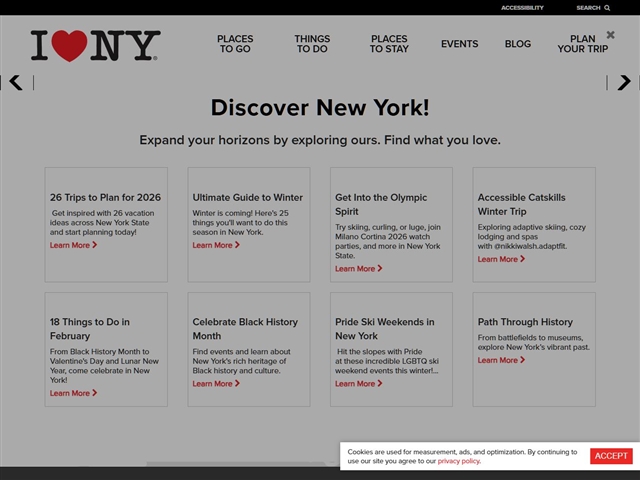This screenshot has height=480, width=640.
Task: Click the 'Path Through History' heading
Action: [x=525, y=322]
